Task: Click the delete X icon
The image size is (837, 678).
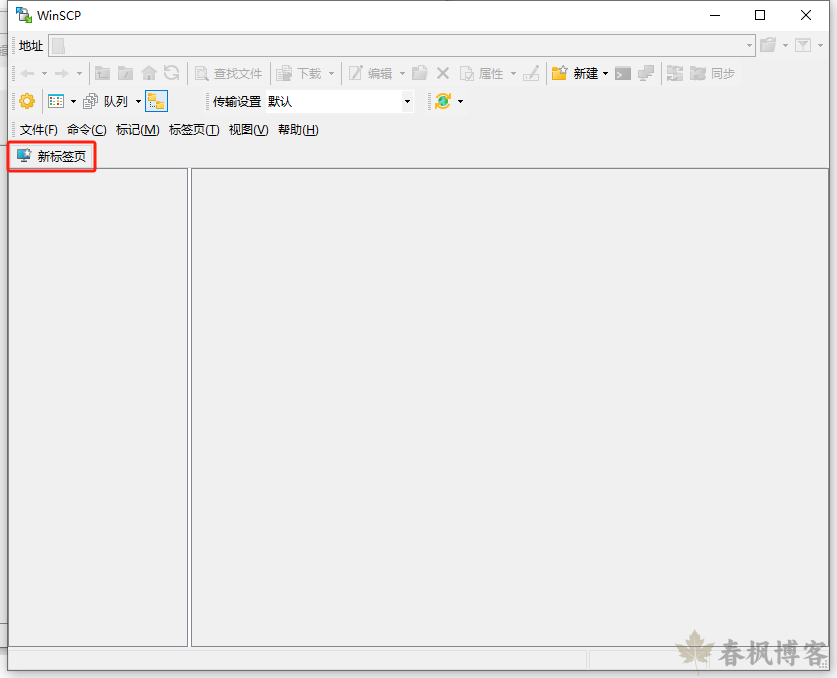Action: (443, 73)
